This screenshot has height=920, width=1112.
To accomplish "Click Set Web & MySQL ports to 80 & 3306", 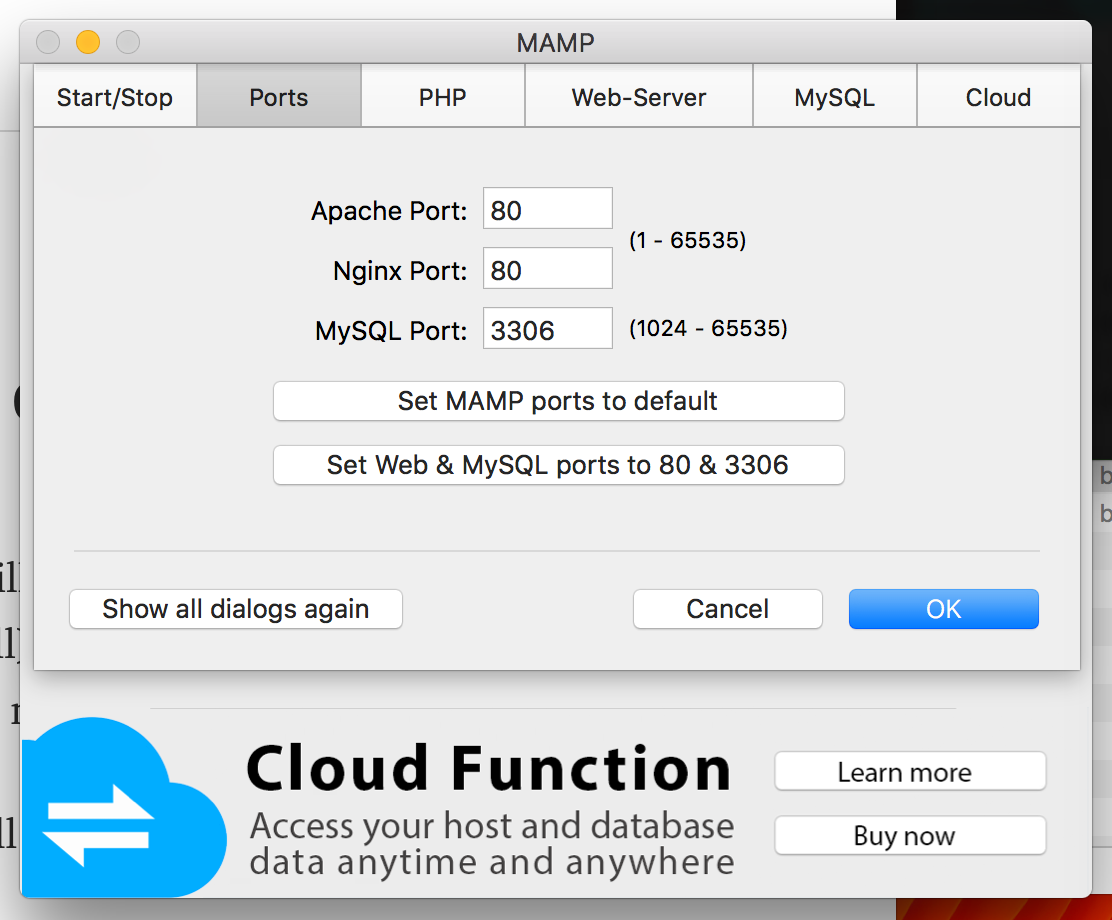I will (558, 465).
